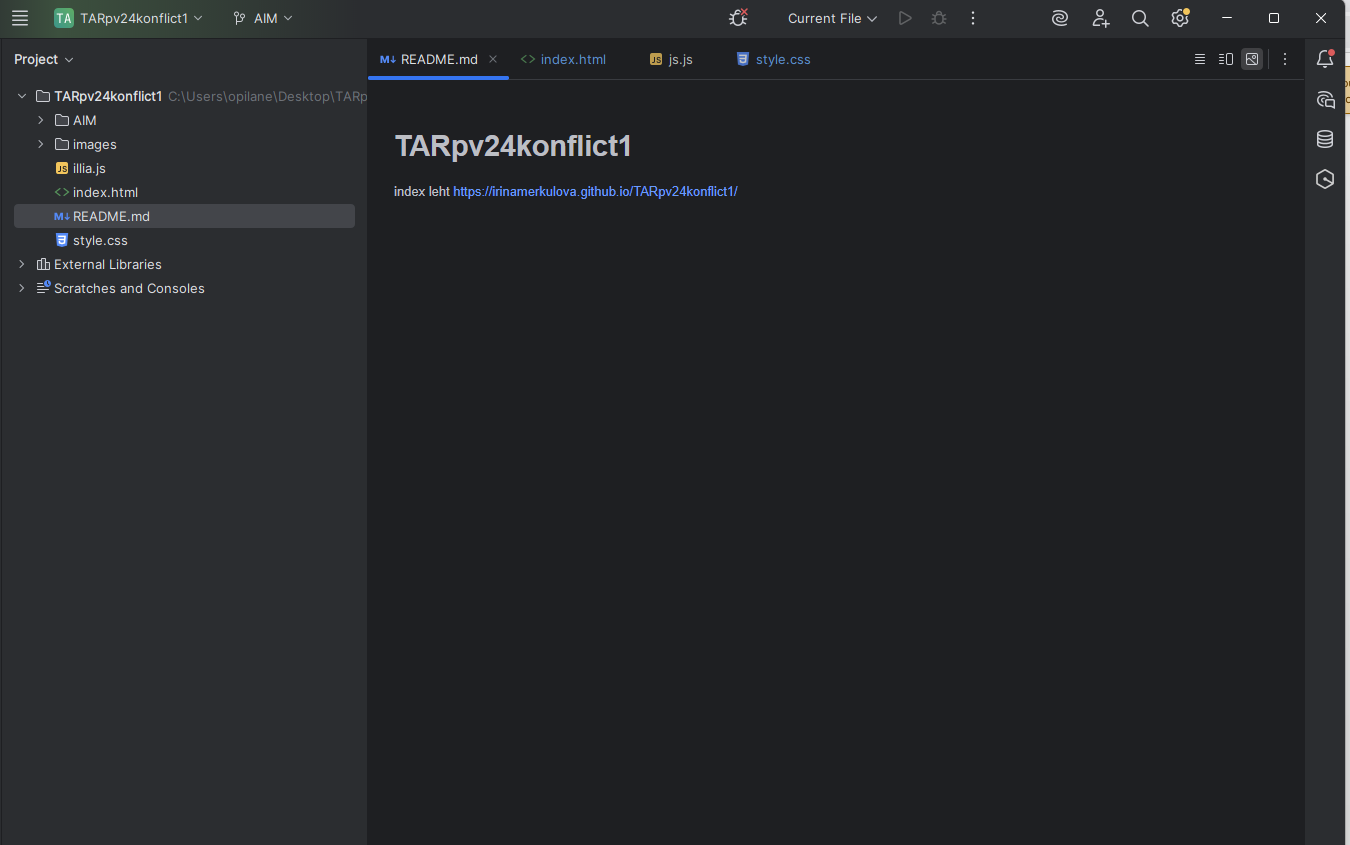Open the Notifications bell panel
This screenshot has width=1350, height=845.
coord(1325,59)
